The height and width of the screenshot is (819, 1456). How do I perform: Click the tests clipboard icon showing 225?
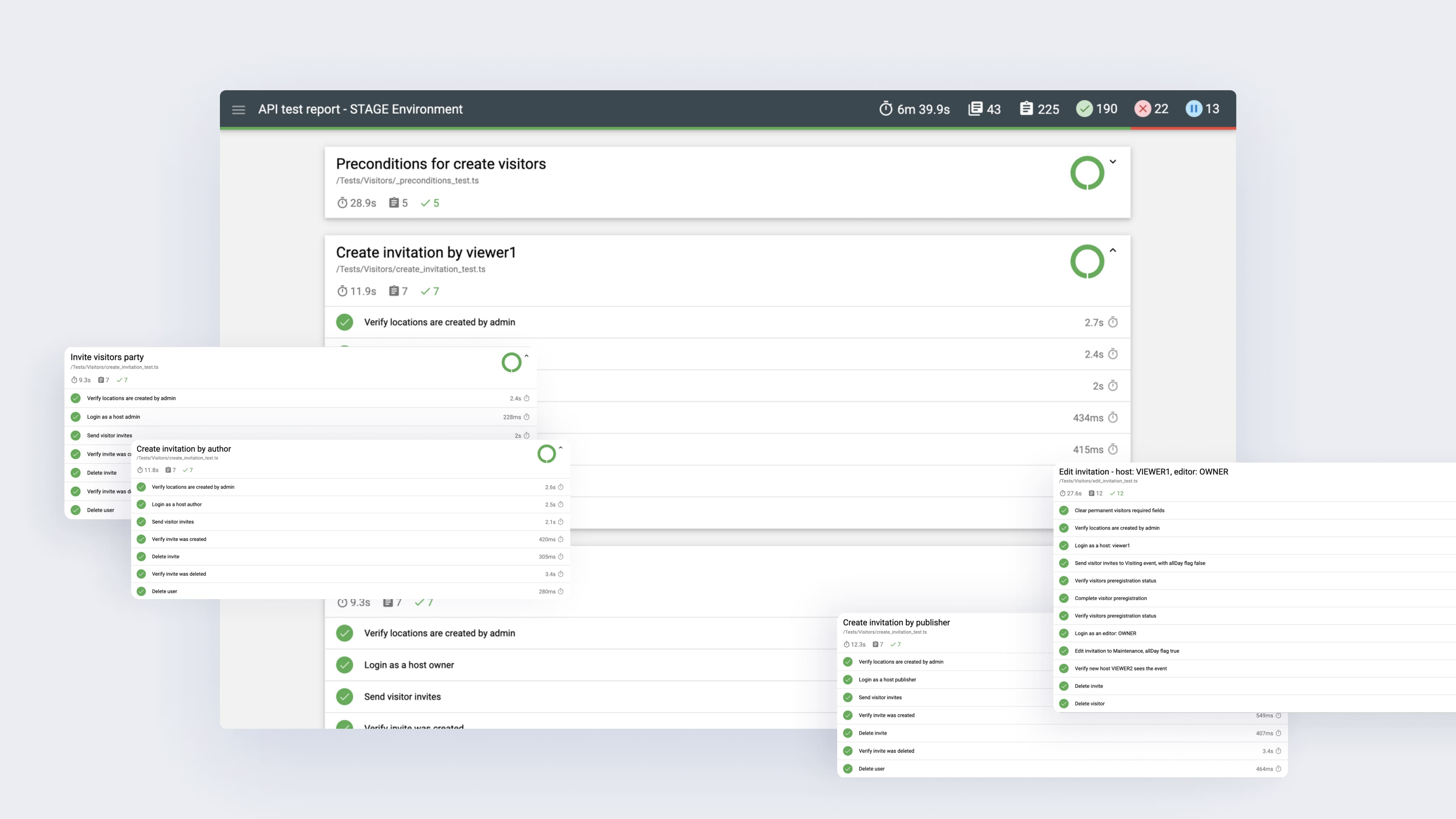click(1026, 108)
